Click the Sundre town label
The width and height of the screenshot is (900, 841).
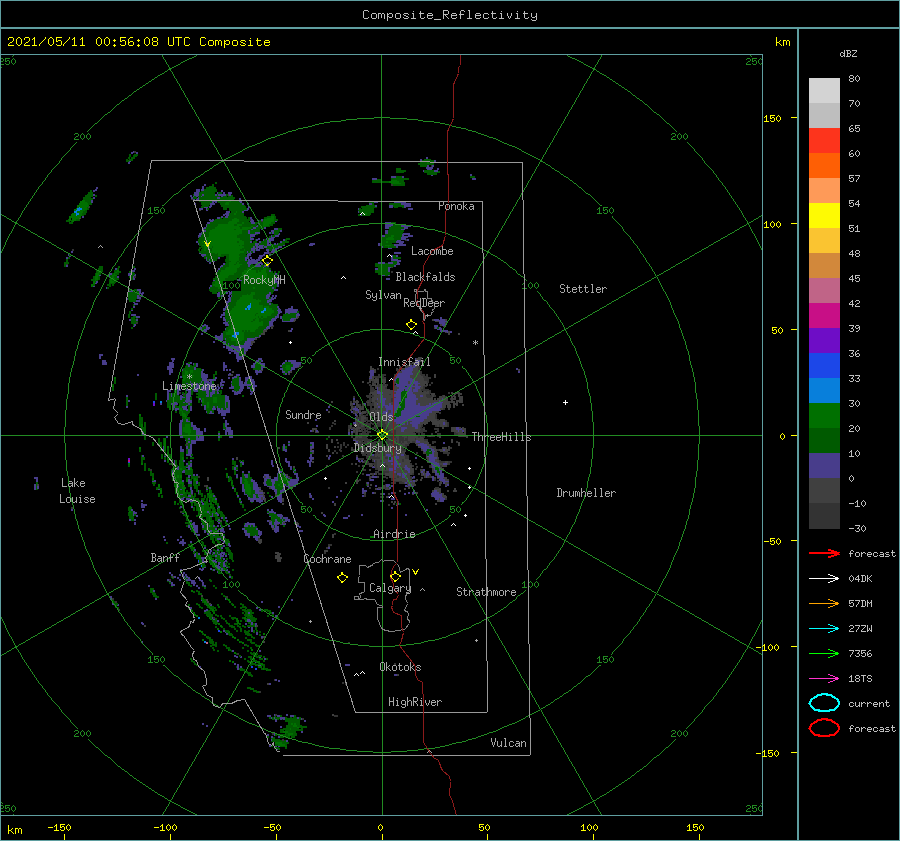pos(303,415)
